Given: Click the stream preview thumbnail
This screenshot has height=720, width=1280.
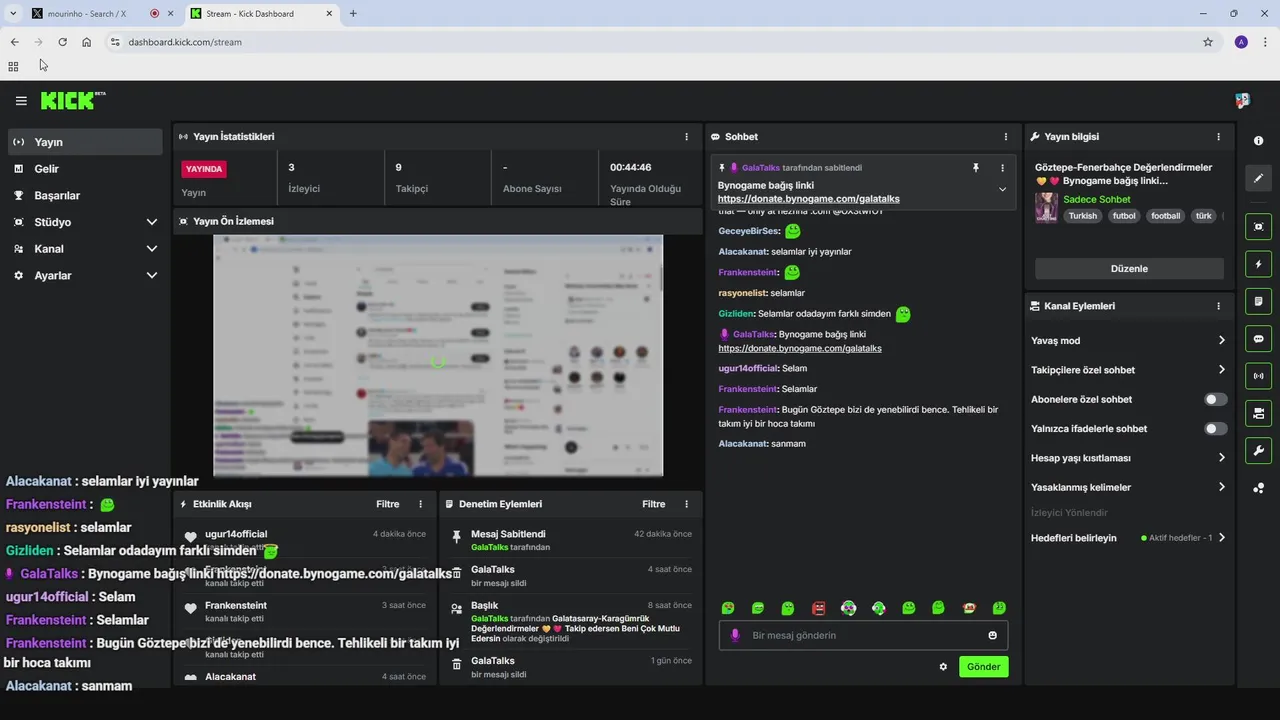Looking at the screenshot, I should coord(438,356).
